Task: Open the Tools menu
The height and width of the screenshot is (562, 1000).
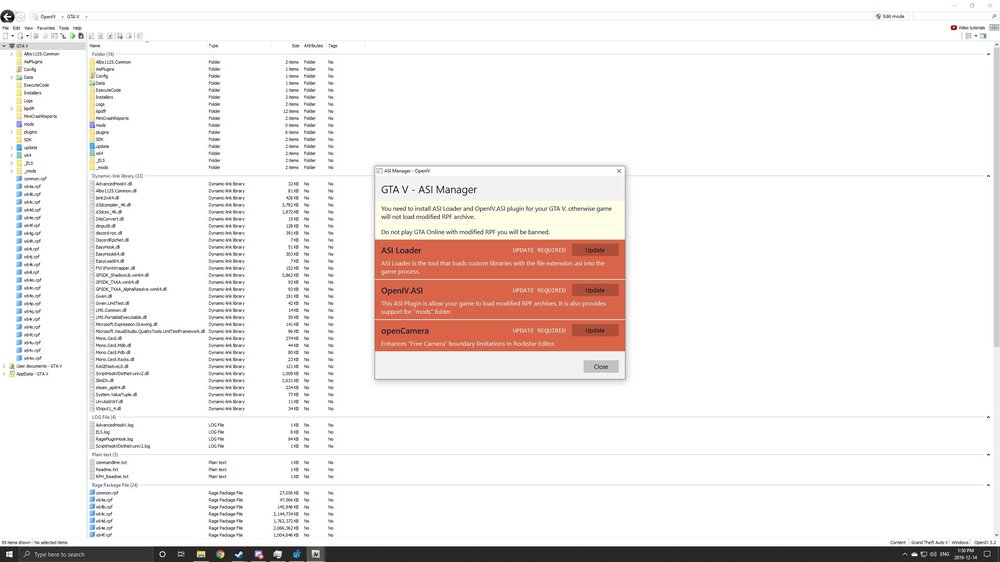Action: tap(64, 28)
